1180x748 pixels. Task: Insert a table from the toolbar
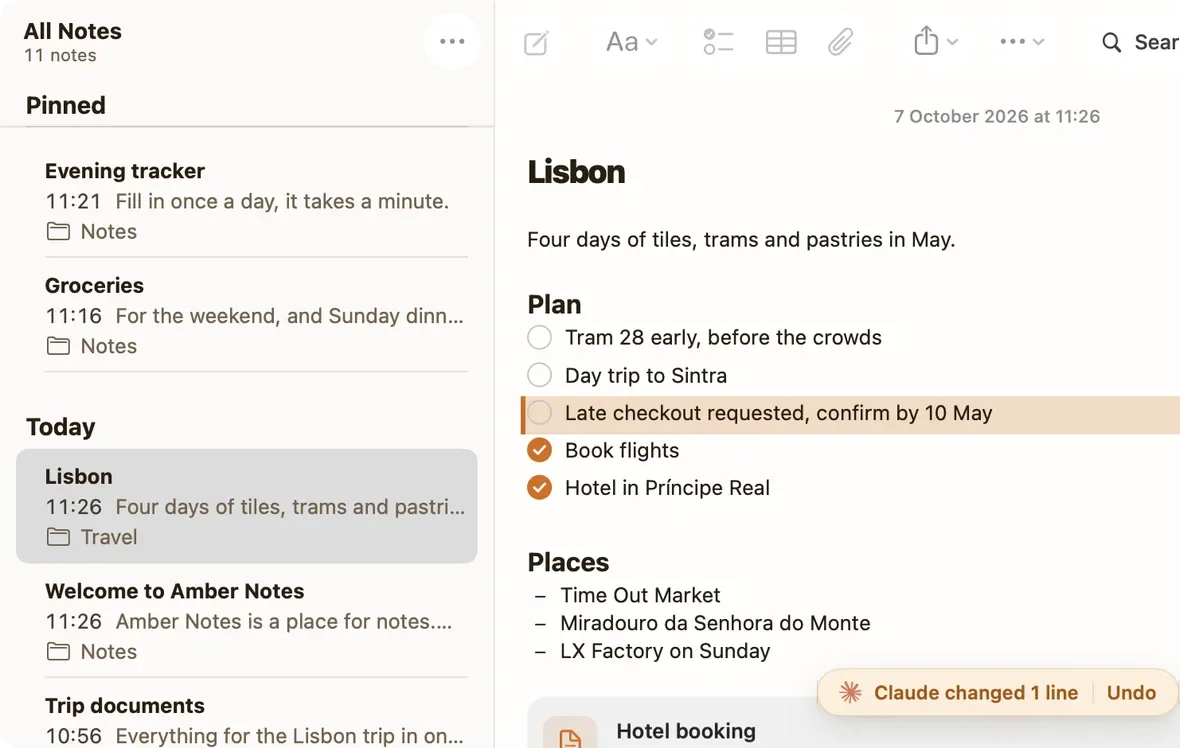pos(780,42)
